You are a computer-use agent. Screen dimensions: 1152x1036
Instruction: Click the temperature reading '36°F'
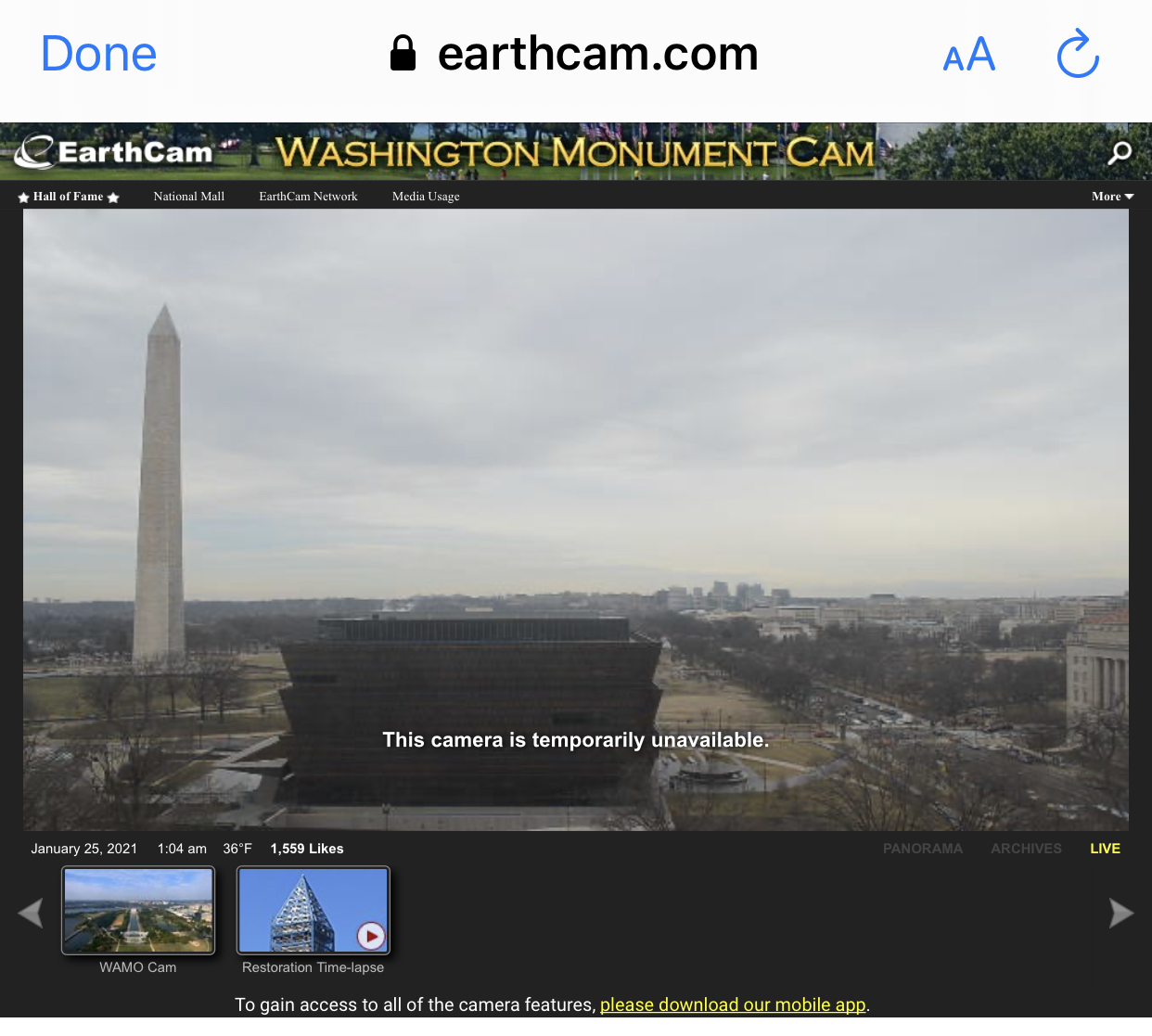point(237,849)
